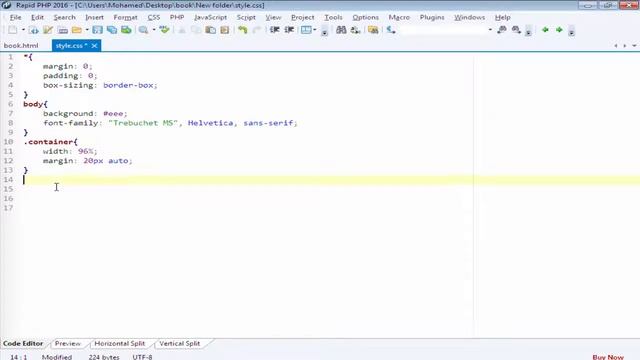Viewport: 640px width, 360px height.
Task: Click the 'Modified' status bar entry
Action: (x=57, y=357)
